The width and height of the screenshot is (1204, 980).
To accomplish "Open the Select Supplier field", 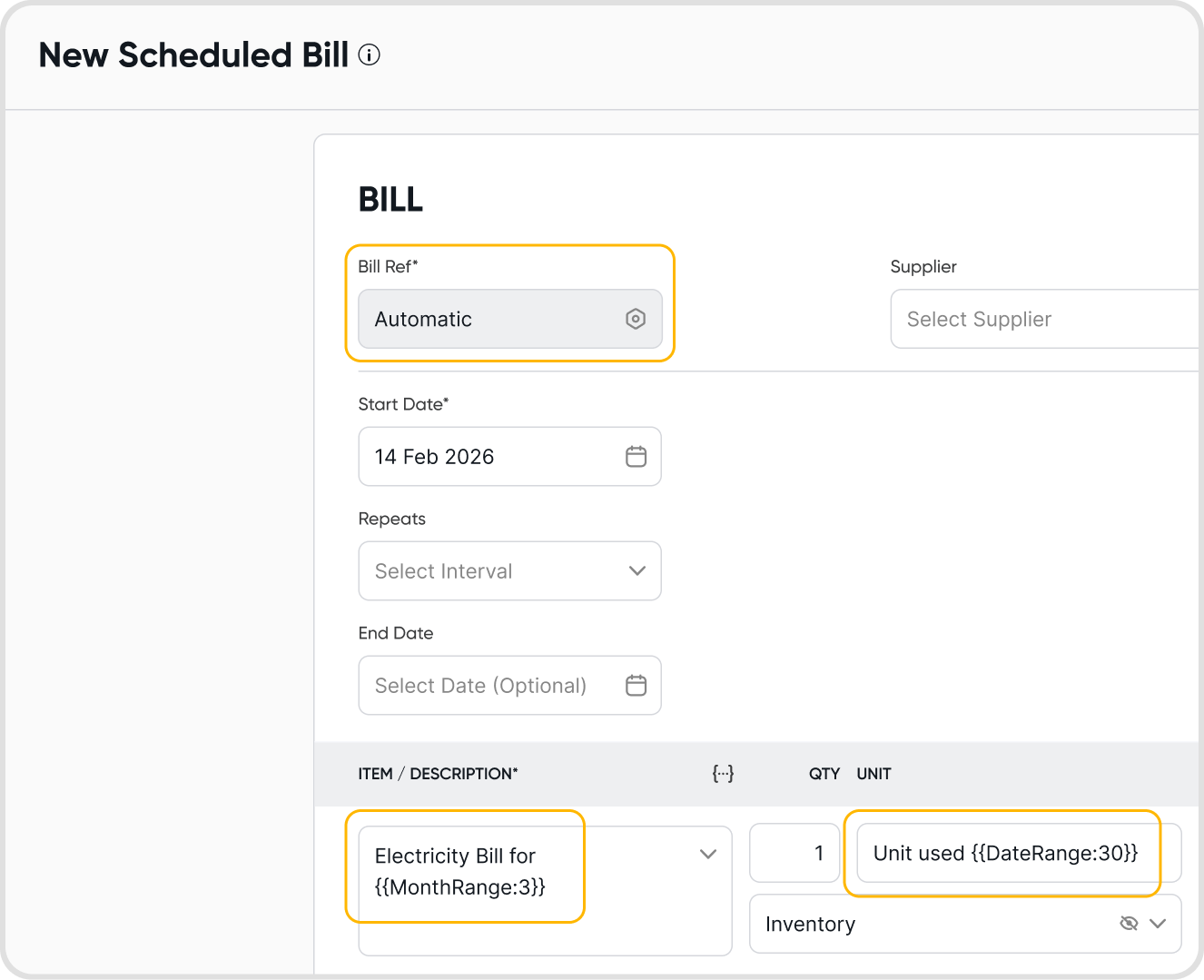I will [1044, 319].
